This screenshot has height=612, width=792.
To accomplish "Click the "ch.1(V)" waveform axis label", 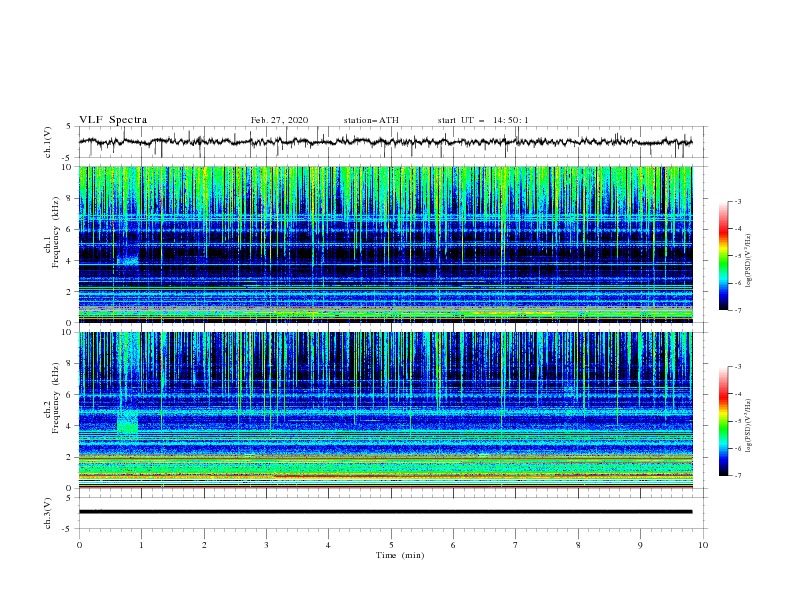I will (x=48, y=142).
